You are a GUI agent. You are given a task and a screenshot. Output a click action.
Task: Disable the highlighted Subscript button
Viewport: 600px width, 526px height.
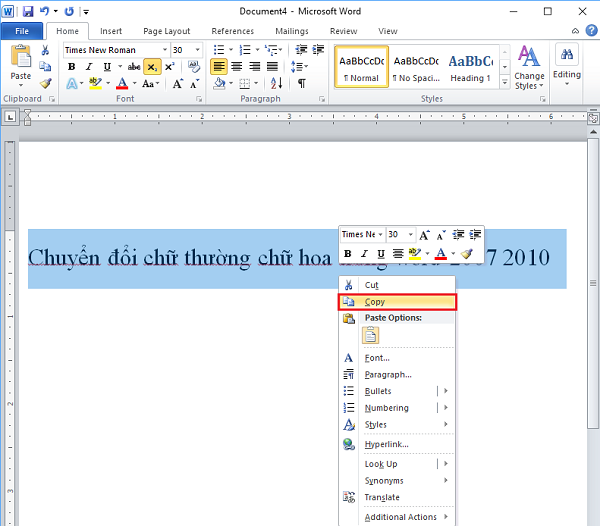[x=152, y=67]
